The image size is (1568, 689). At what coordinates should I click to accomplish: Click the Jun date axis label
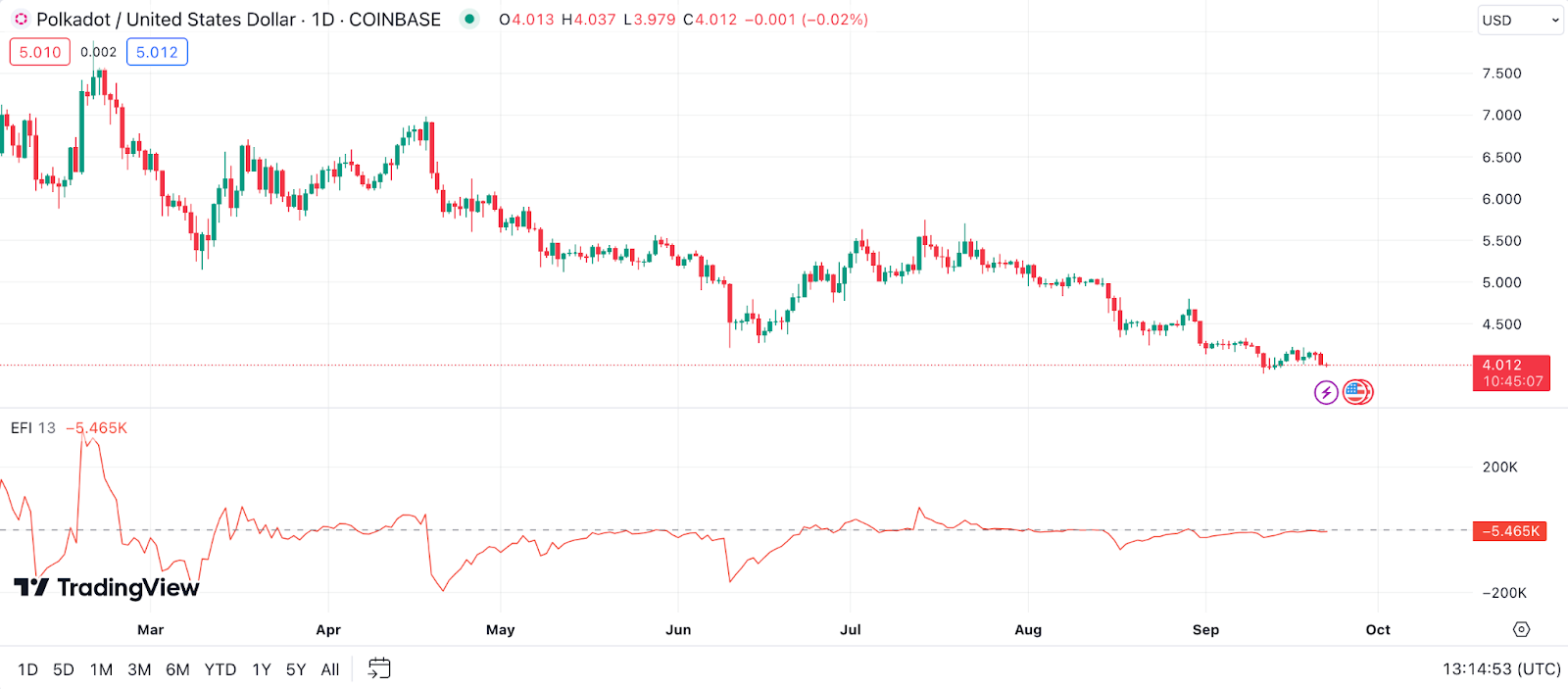678,630
